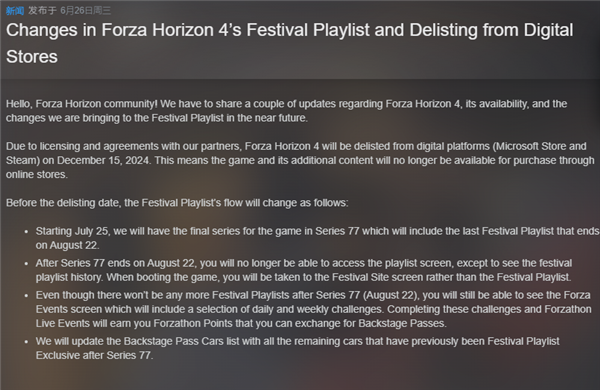Screen dimensions: 600x390
Task: Click the "online stores." text line
Action: point(37,175)
